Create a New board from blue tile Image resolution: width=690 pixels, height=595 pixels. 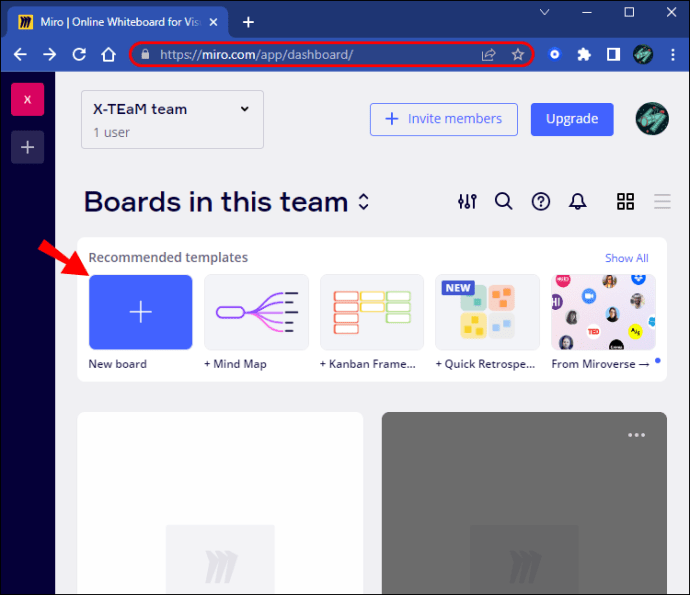point(140,312)
